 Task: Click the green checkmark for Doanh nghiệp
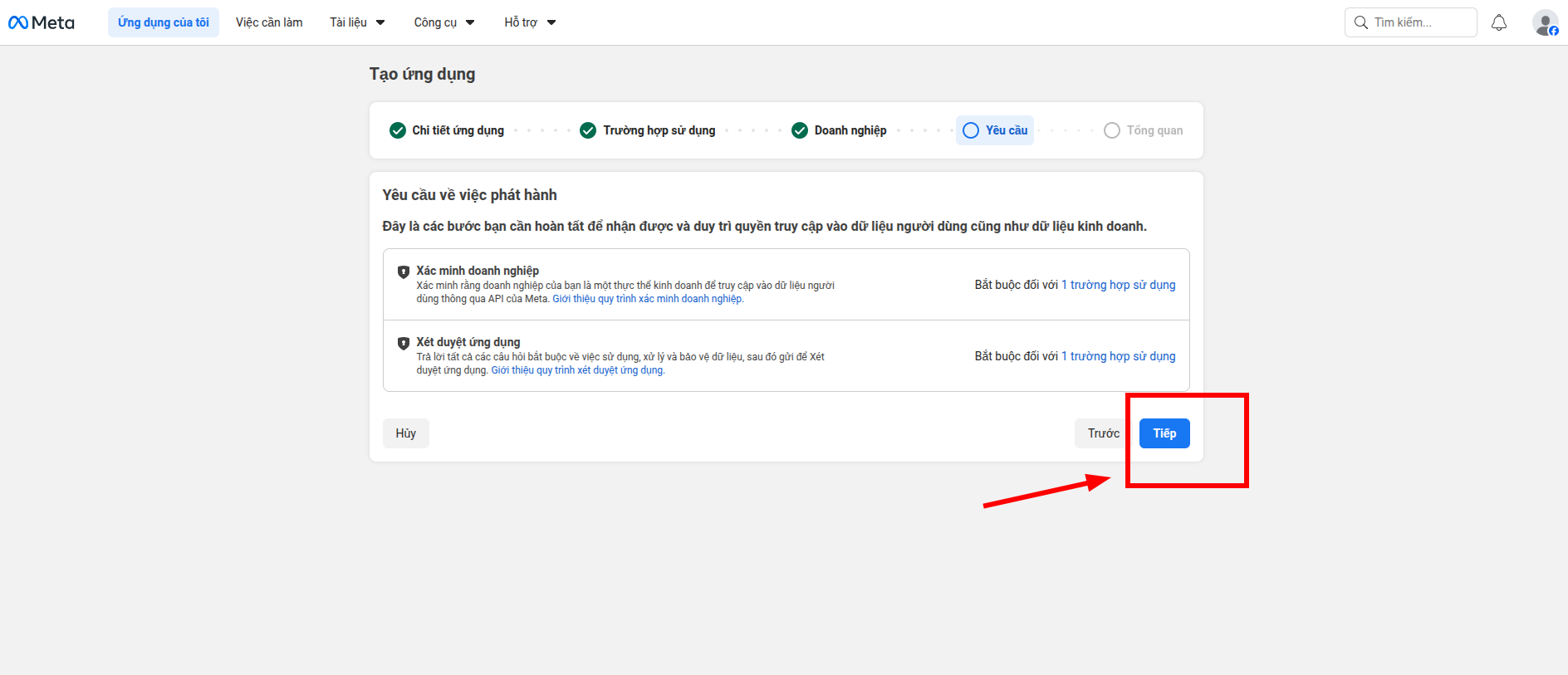pyautogui.click(x=800, y=130)
